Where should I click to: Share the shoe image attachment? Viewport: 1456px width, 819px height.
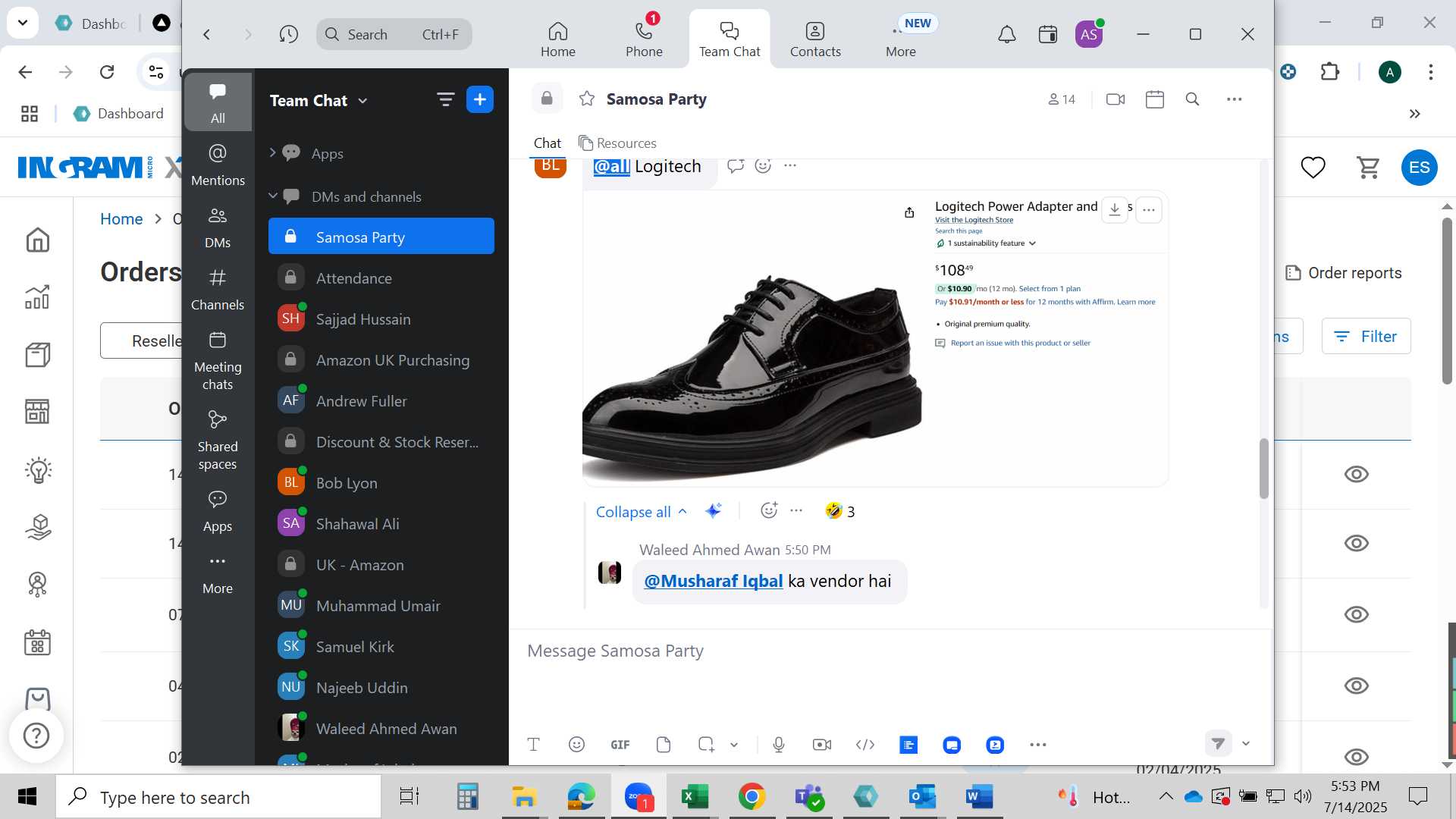[909, 212]
